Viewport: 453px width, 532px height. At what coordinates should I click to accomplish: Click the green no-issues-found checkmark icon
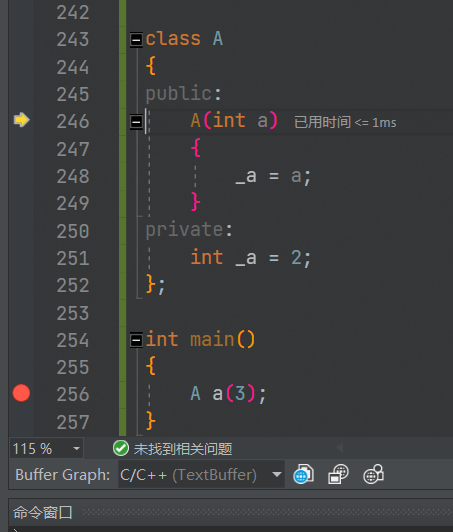[121, 448]
